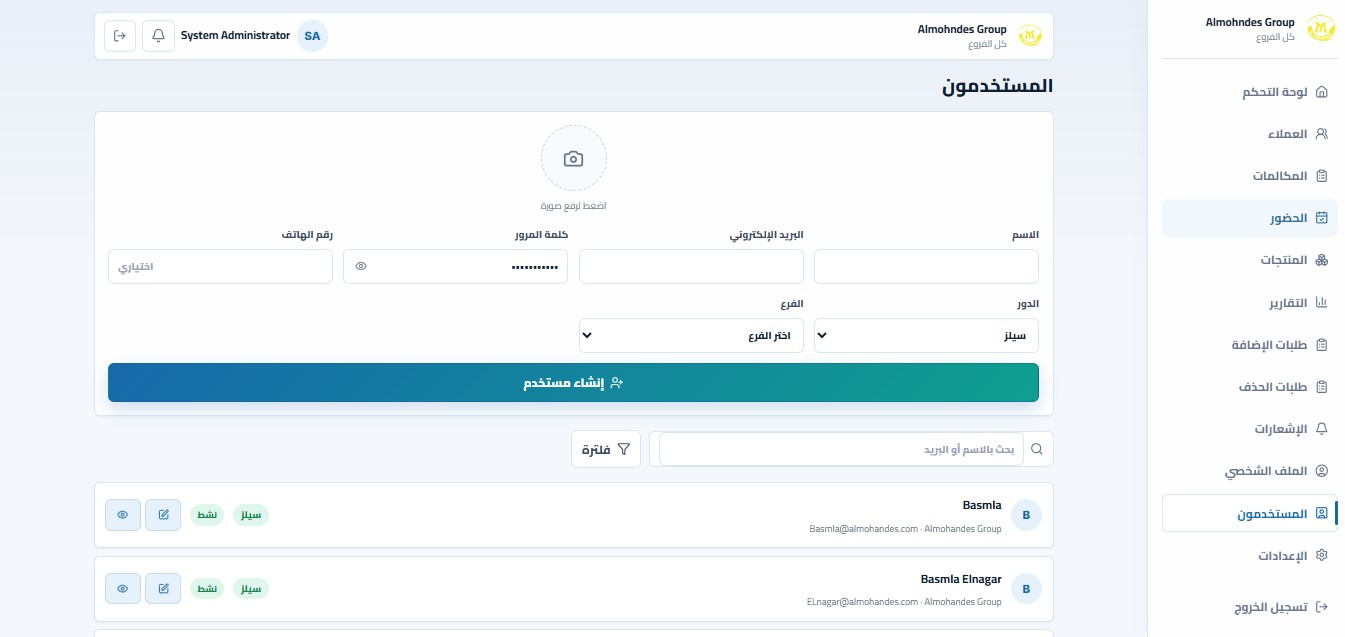The height and width of the screenshot is (637, 1345).
Task: View Basmla Elnagar details eye button
Action: click(123, 589)
